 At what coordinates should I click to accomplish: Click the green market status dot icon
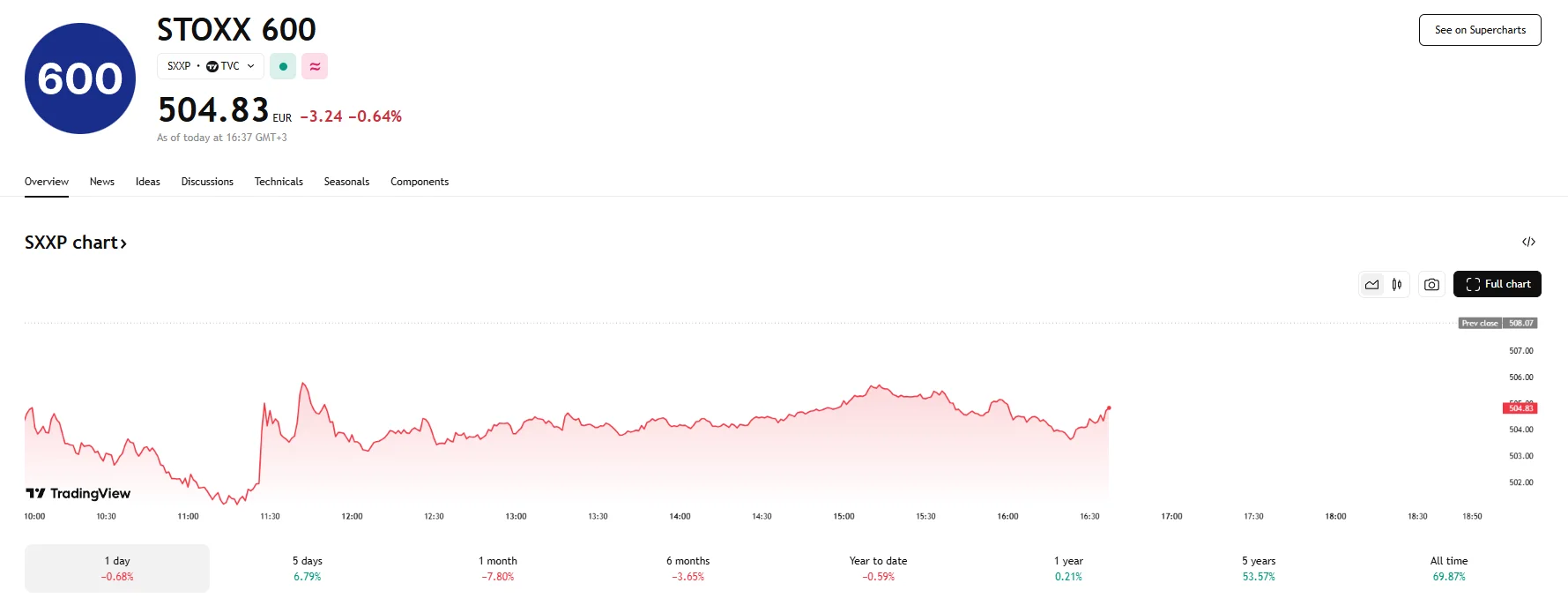point(283,66)
